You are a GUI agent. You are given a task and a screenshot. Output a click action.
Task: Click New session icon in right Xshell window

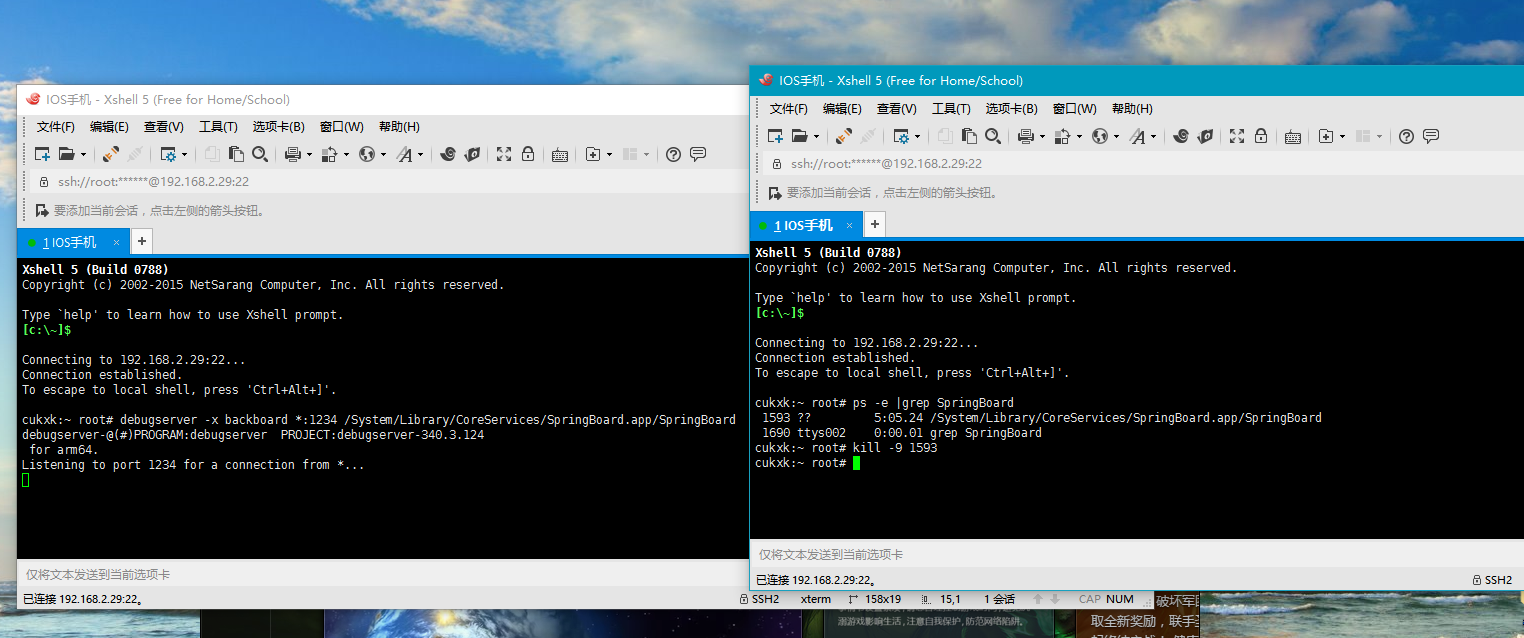(775, 136)
